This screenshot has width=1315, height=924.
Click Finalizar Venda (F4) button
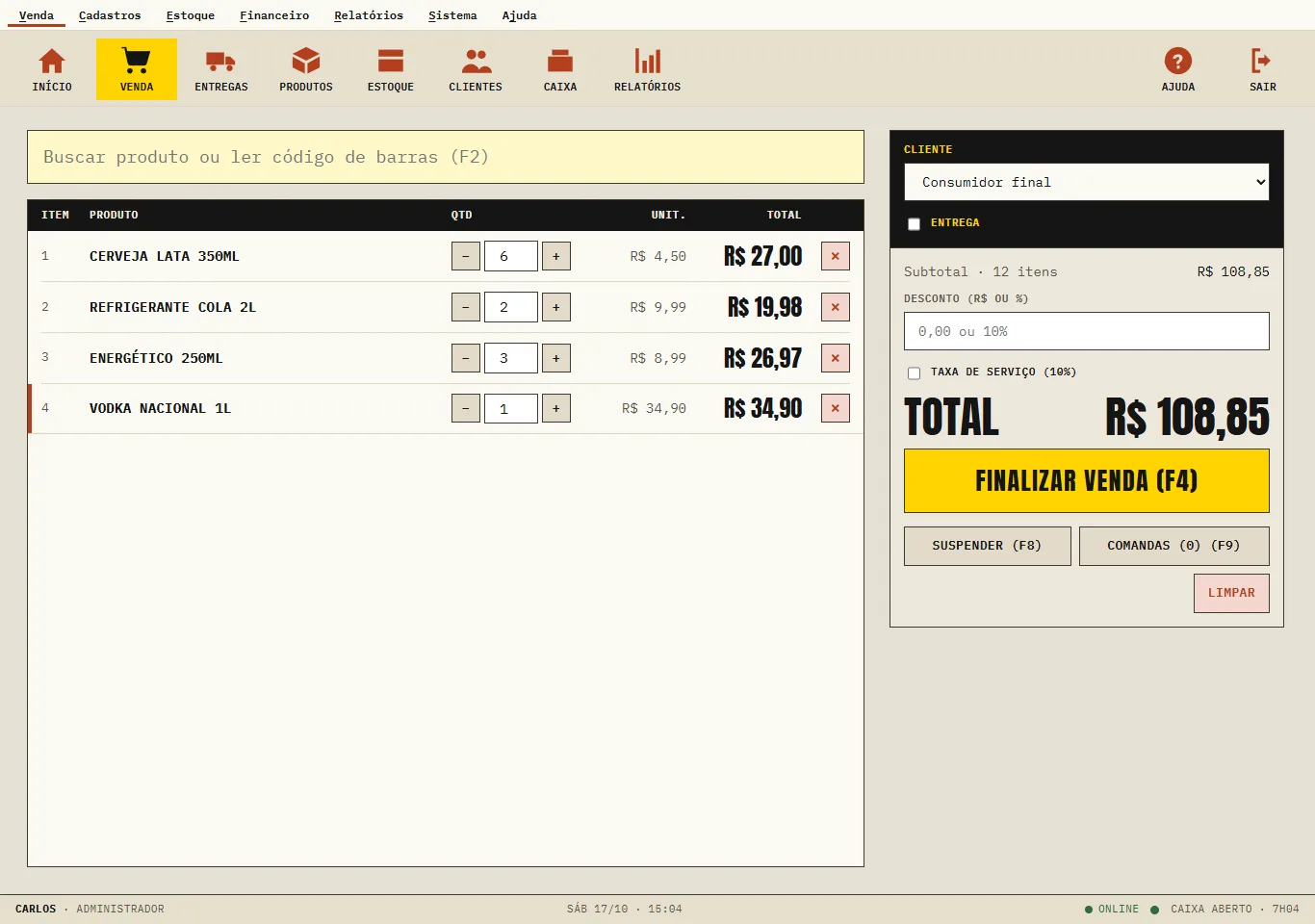pos(1087,480)
